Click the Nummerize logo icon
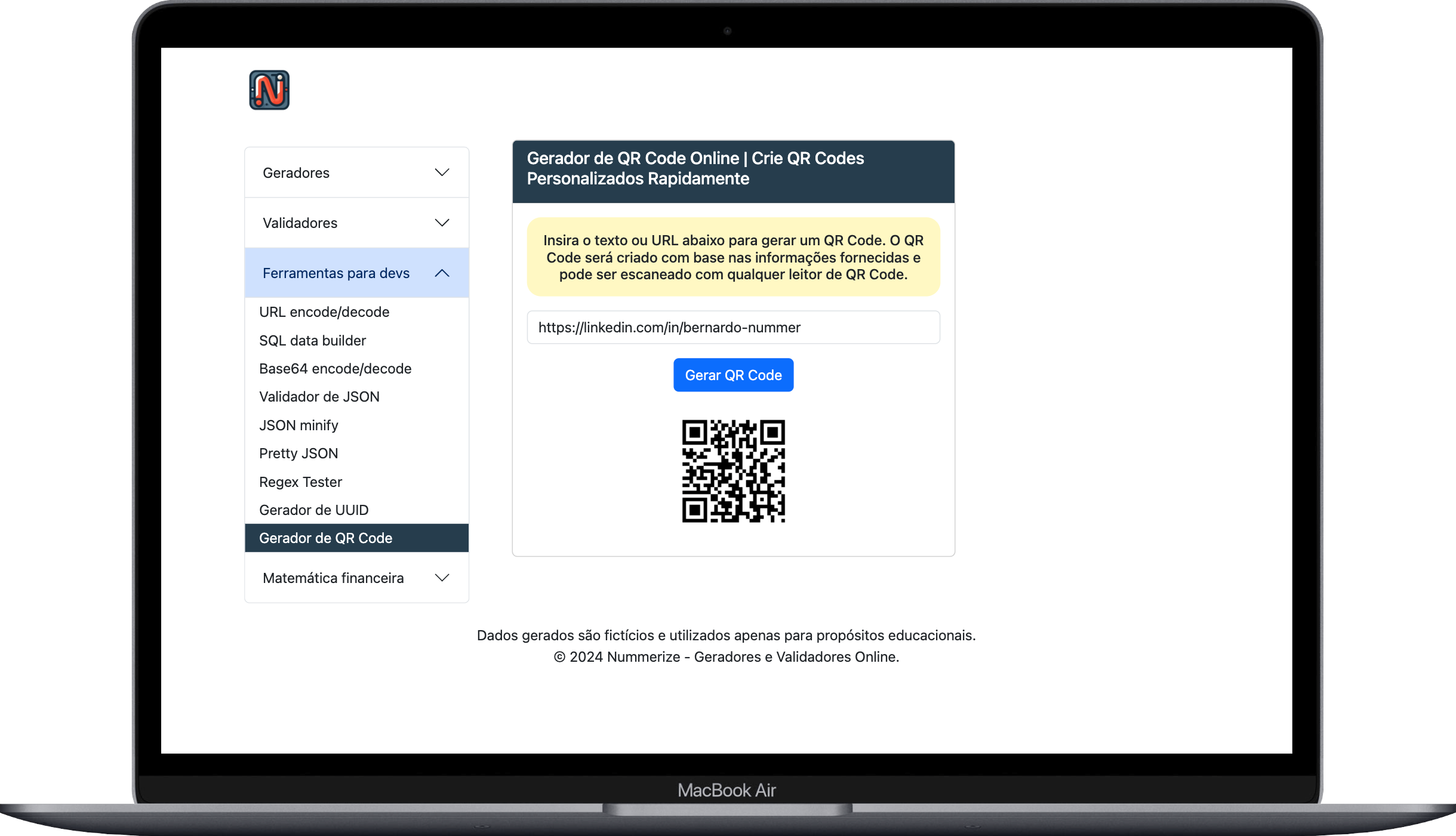1456x836 pixels. (x=269, y=90)
